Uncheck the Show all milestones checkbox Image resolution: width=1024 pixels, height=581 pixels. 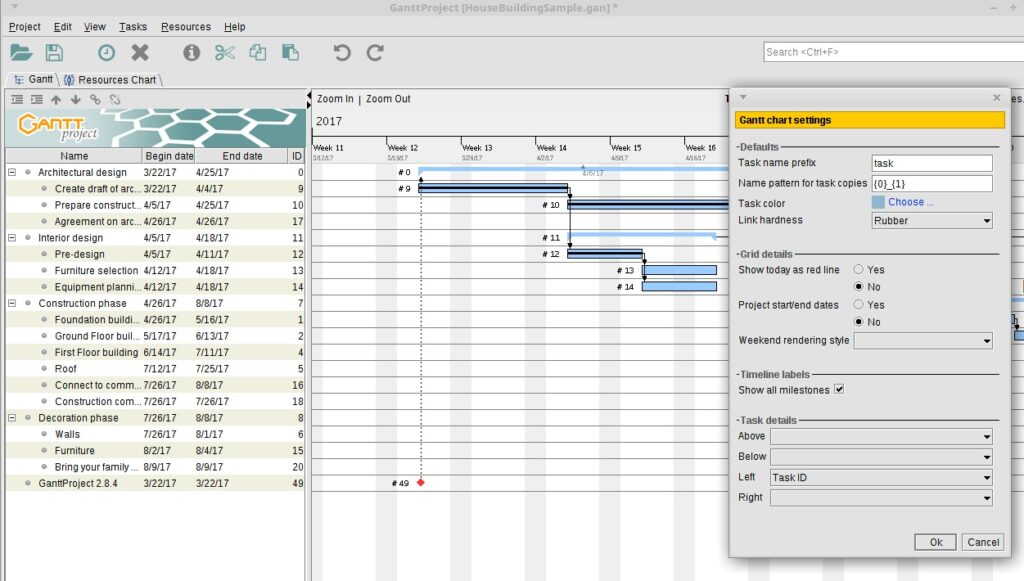tap(839, 389)
